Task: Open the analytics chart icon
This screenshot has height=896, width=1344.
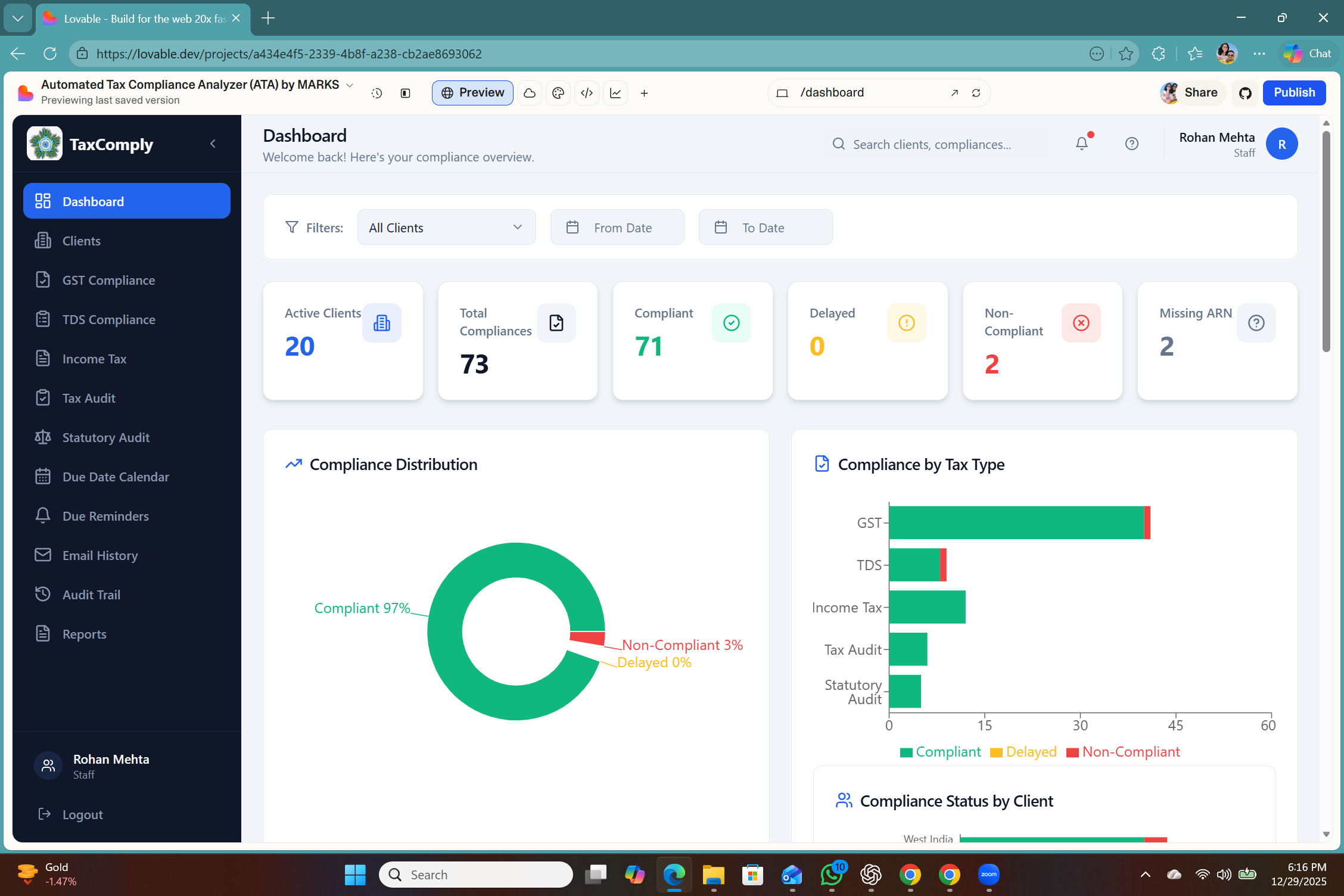Action: coord(615,93)
